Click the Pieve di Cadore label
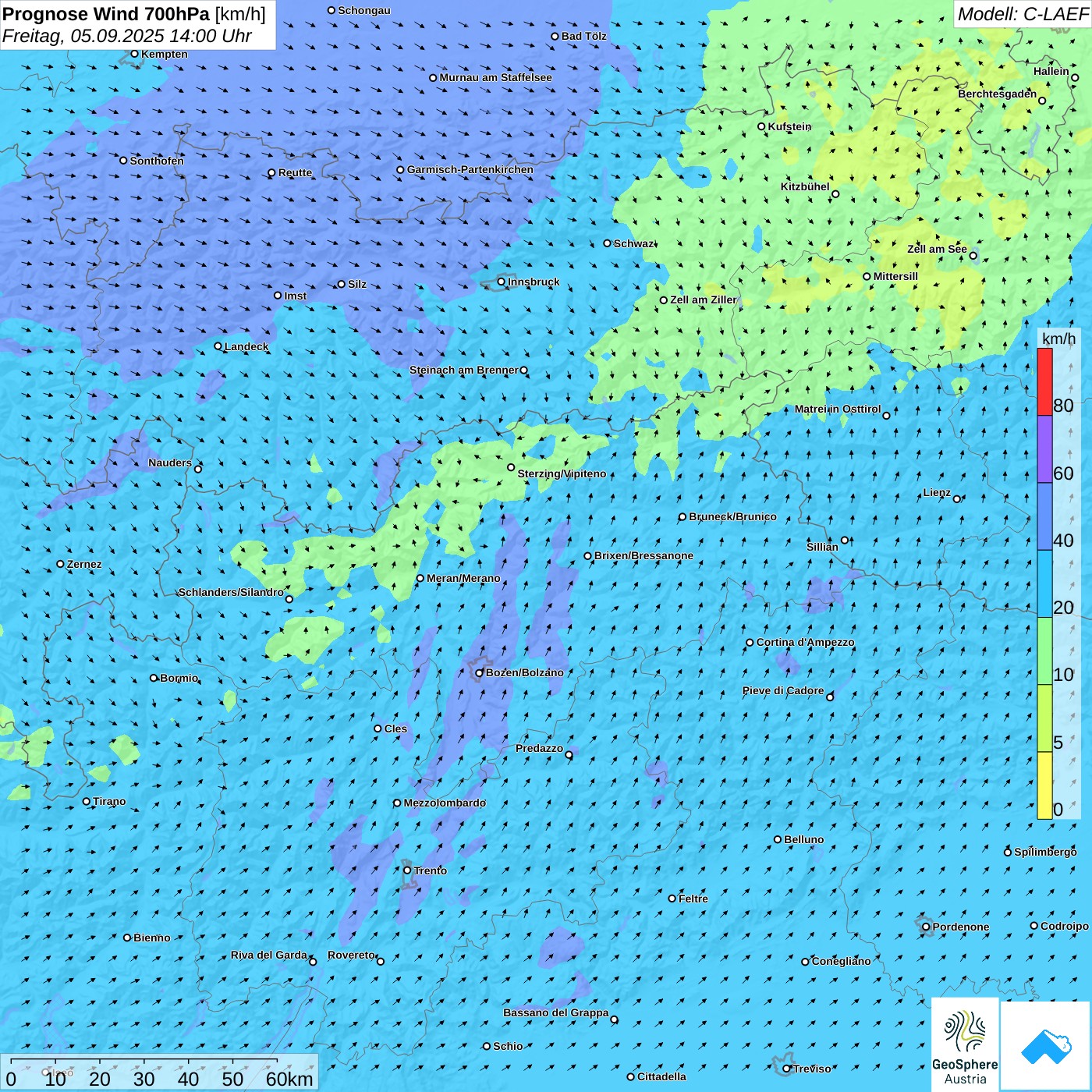 click(x=783, y=690)
